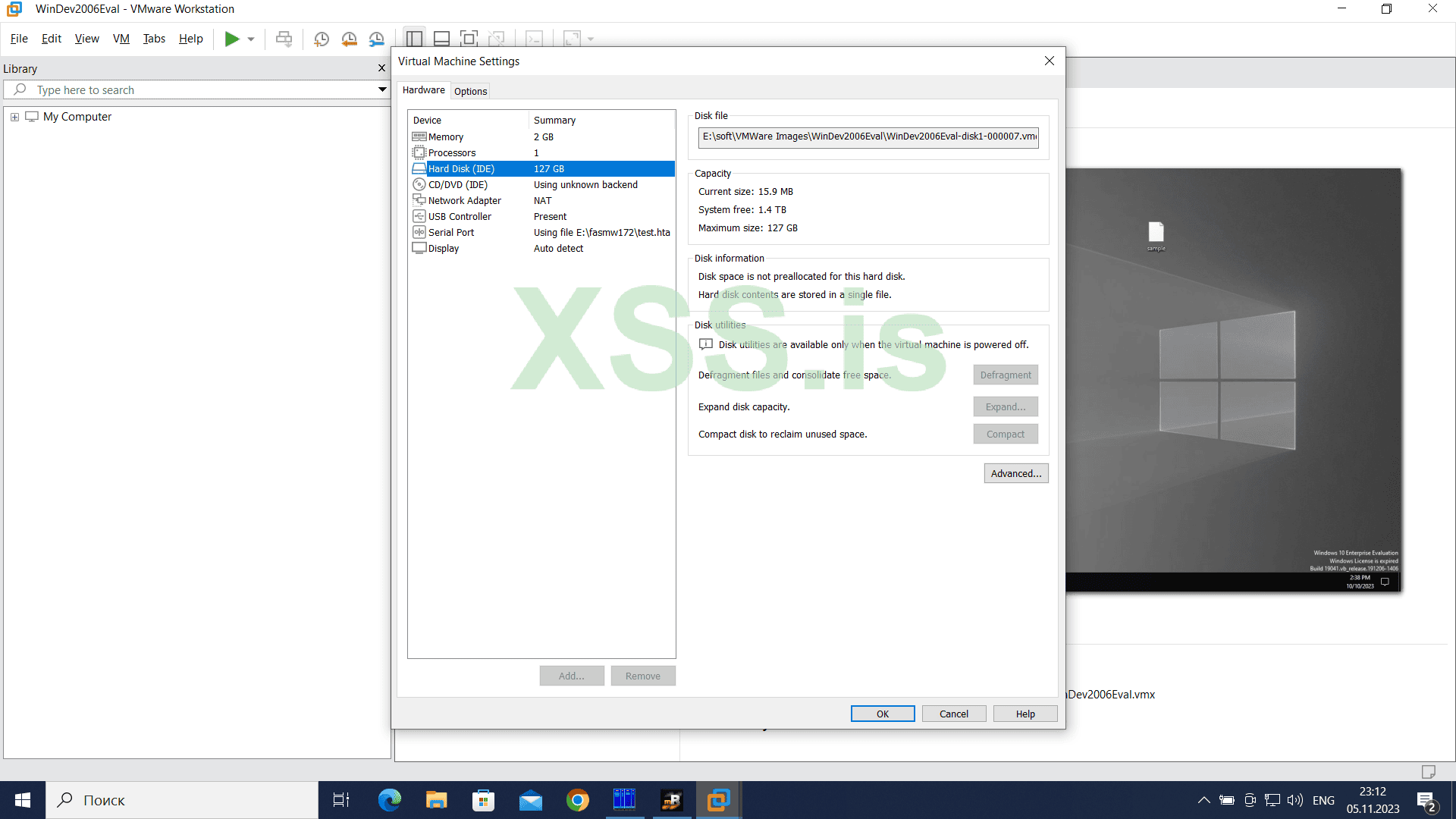The width and height of the screenshot is (1456, 819).
Task: Open the VM menu
Action: pyautogui.click(x=121, y=39)
